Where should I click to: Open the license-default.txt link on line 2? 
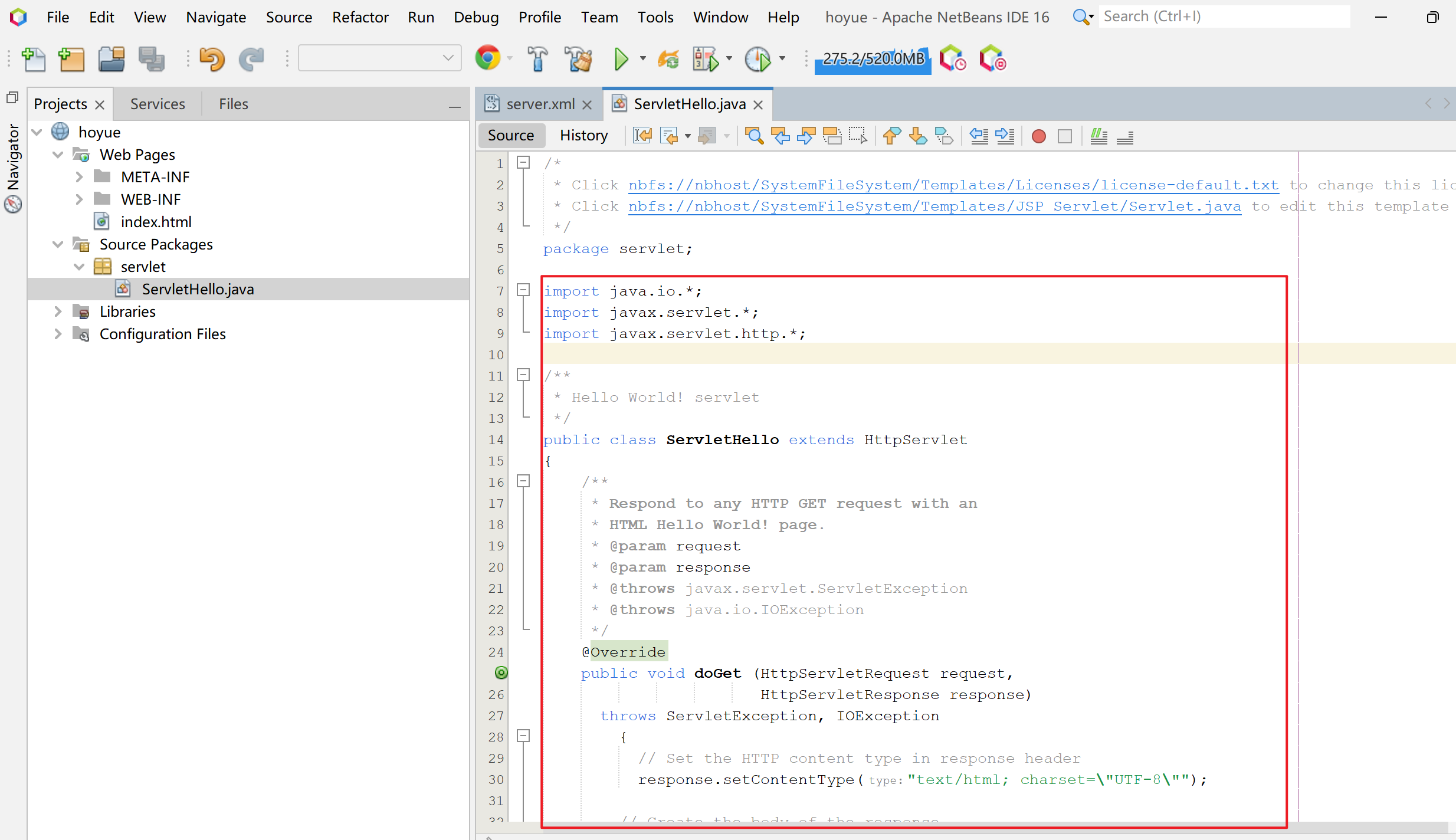tap(953, 185)
